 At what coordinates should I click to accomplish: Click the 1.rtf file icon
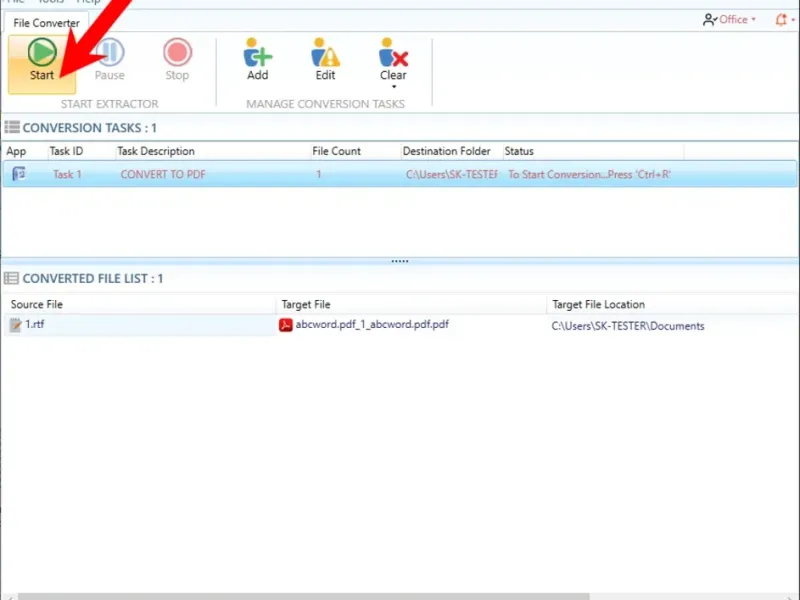pos(15,325)
